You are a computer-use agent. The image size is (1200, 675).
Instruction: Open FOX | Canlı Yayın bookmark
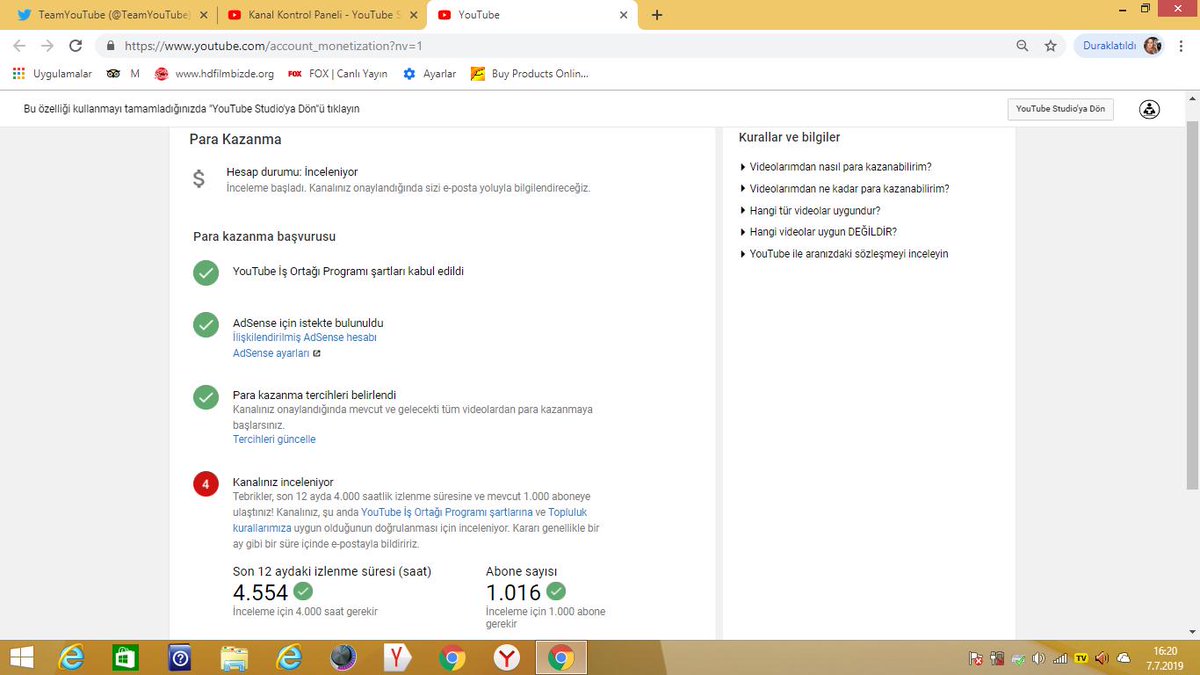(337, 74)
